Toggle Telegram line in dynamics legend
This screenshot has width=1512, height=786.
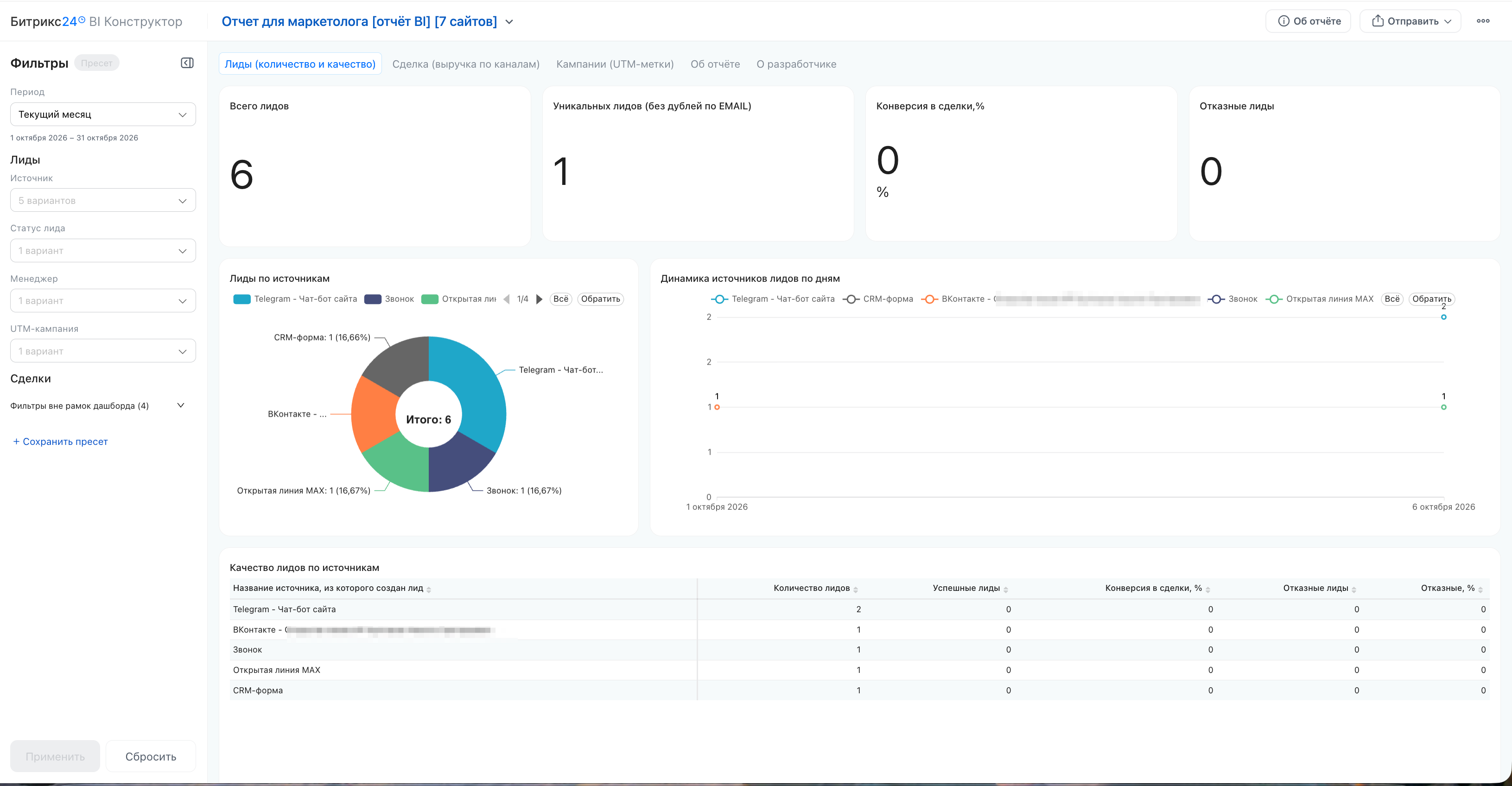773,299
